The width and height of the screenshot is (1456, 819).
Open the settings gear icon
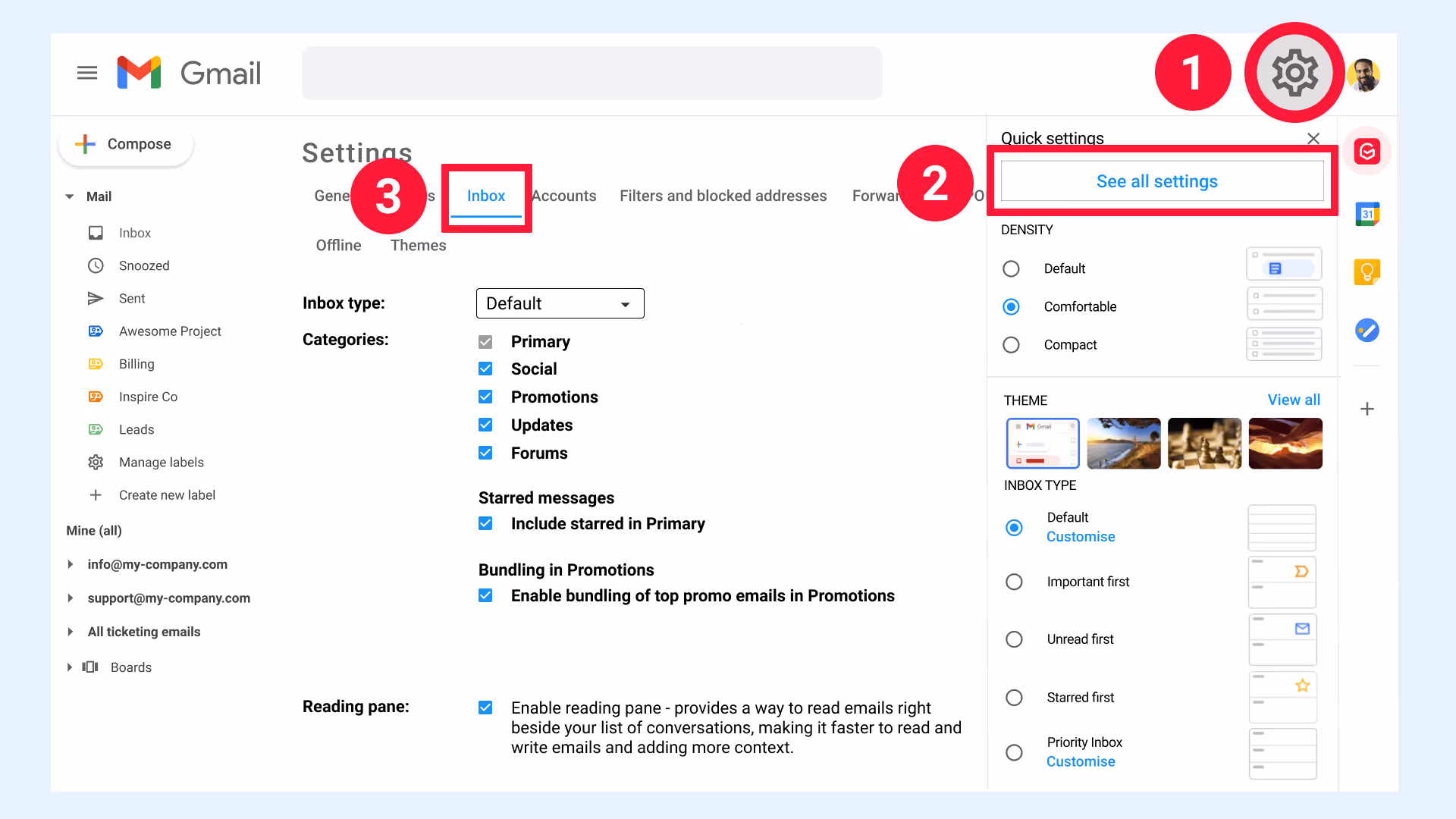1294,73
